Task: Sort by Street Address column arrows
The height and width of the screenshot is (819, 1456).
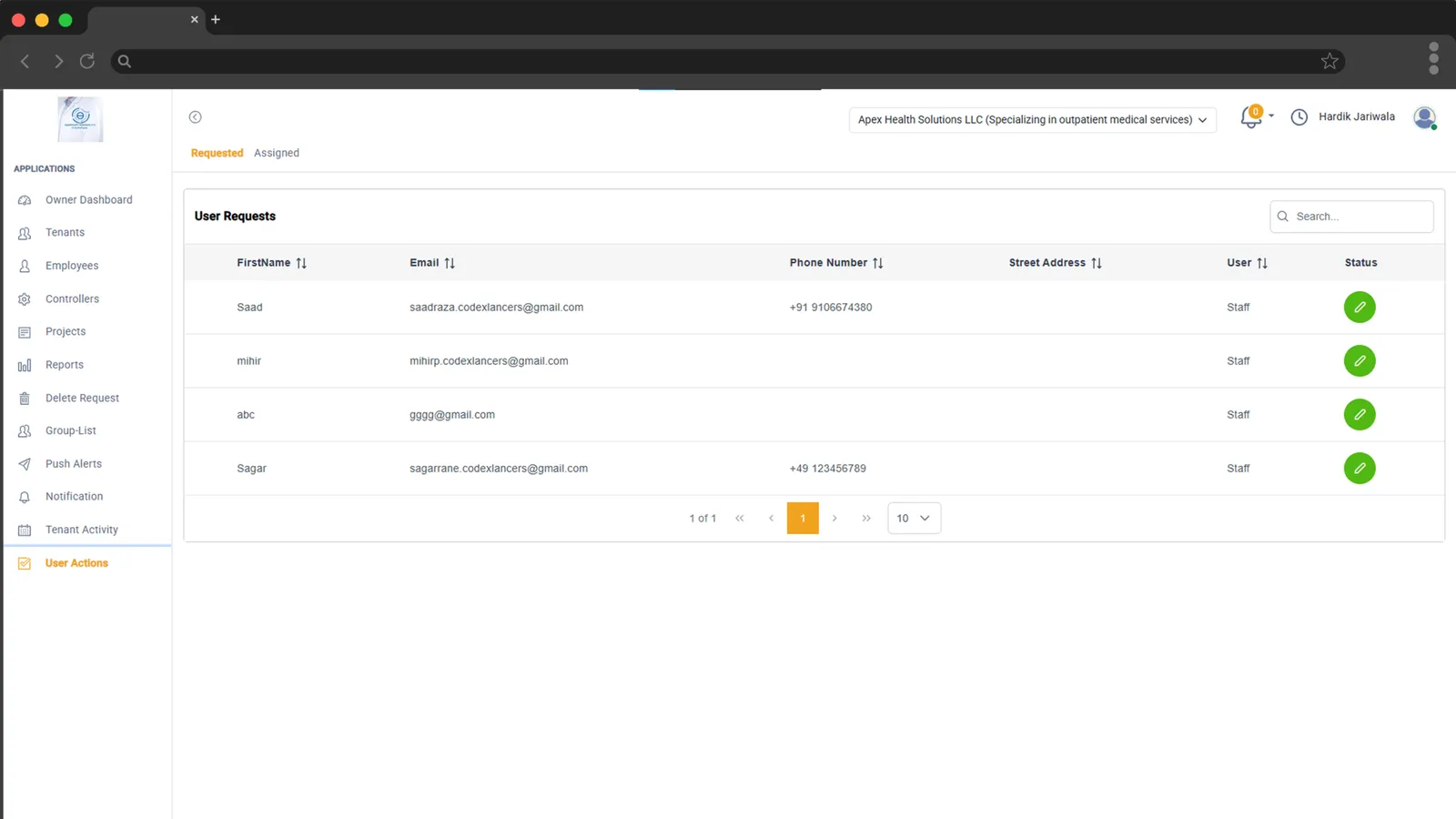Action: point(1097,263)
